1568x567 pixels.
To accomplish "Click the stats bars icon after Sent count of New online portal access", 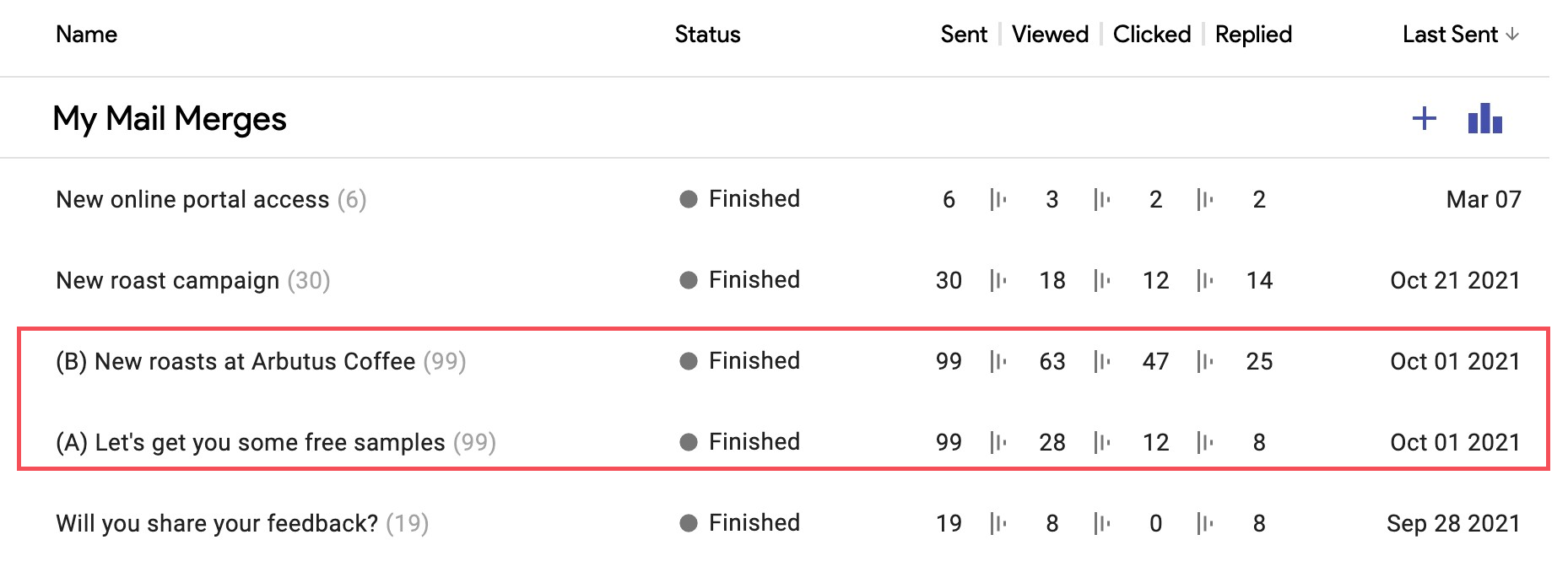I will pyautogui.click(x=998, y=199).
